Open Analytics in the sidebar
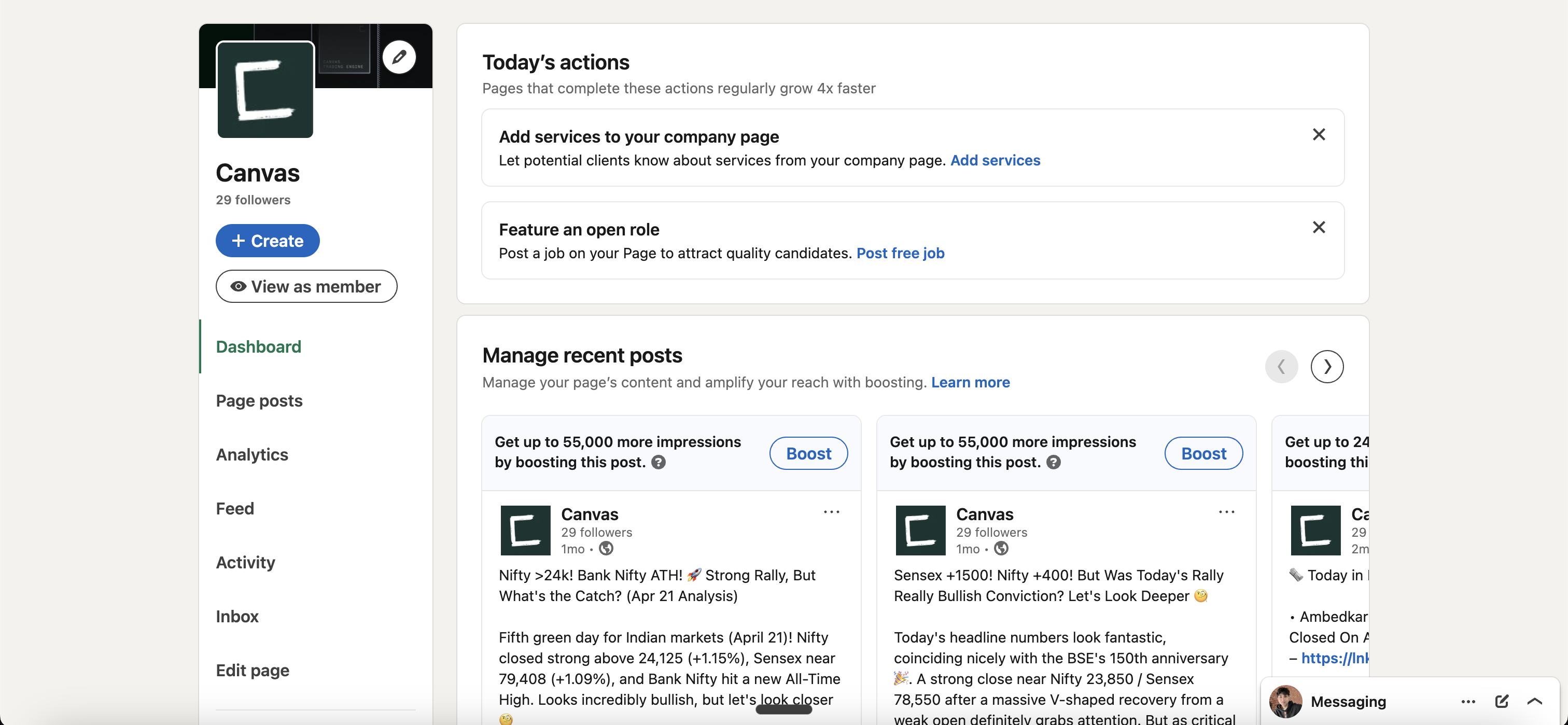This screenshot has width=1568, height=725. pyautogui.click(x=252, y=454)
